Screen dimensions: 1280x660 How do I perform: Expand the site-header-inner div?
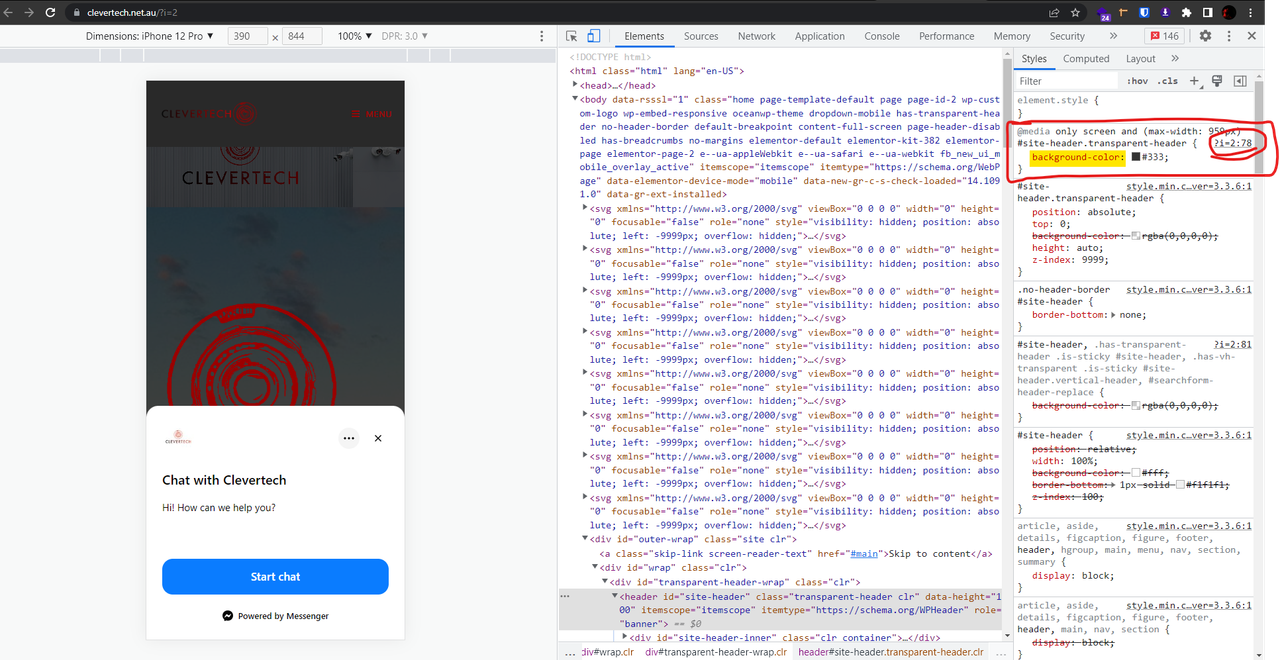point(625,637)
